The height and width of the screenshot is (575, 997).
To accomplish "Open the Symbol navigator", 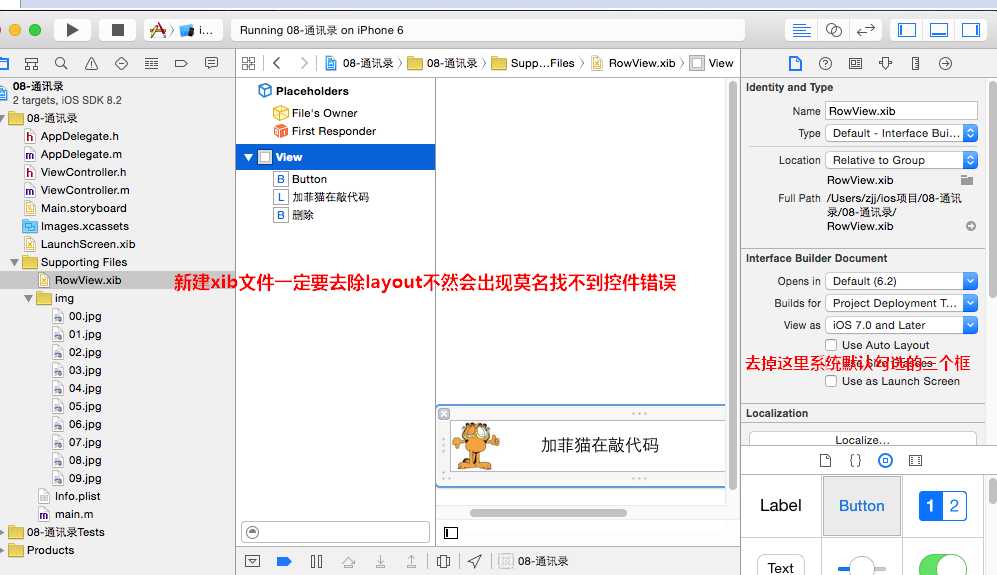I will pyautogui.click(x=31, y=64).
